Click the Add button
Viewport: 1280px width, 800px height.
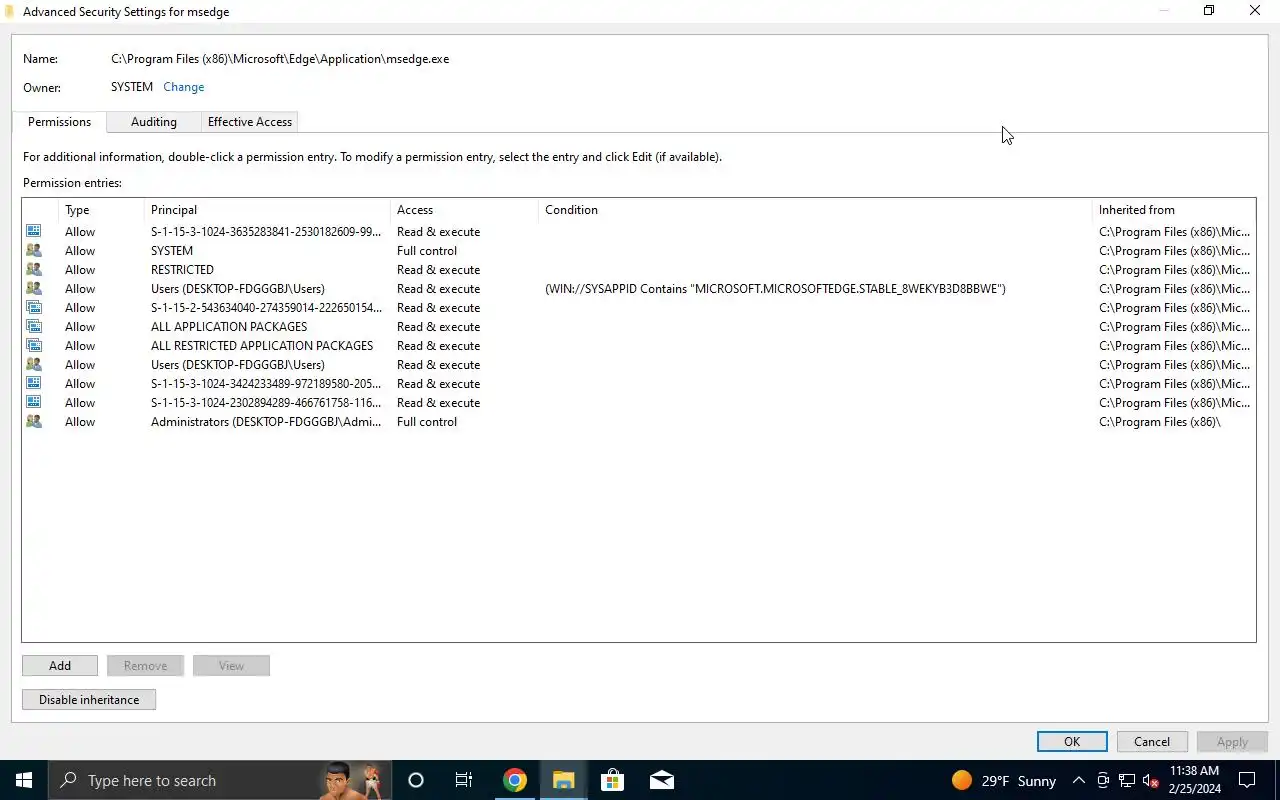(x=60, y=666)
